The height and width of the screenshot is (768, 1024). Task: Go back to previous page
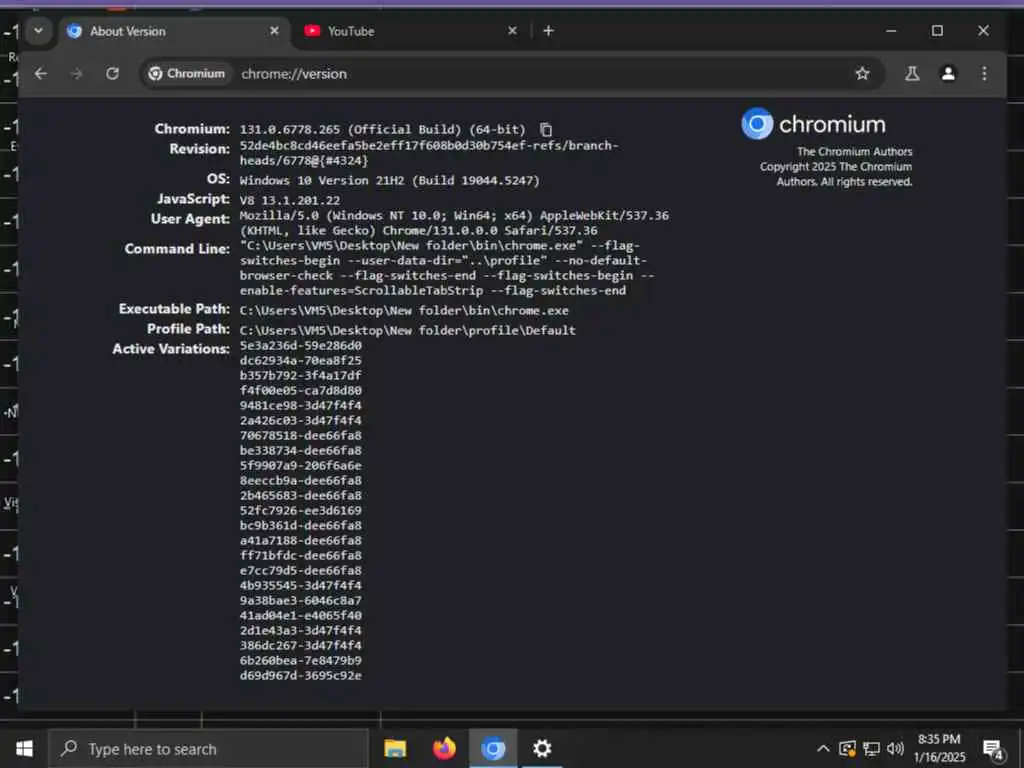(x=40, y=74)
